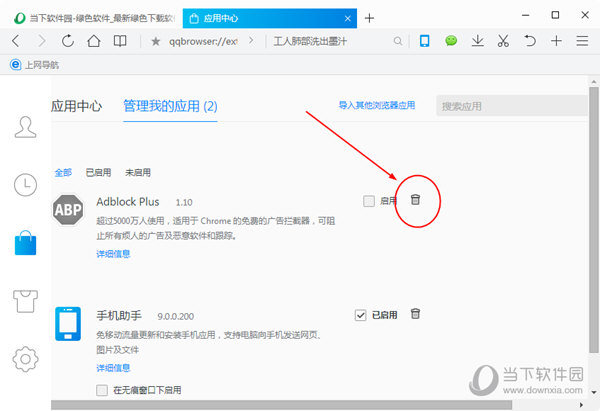
Task: Switch to the 应用中心 tab
Action: click(76, 105)
